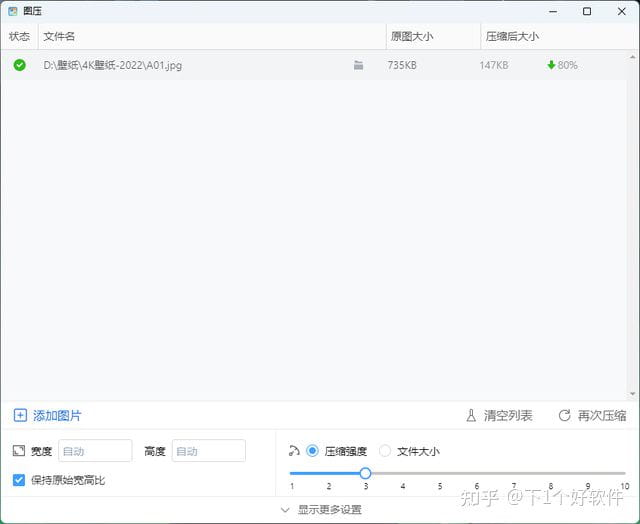Close the 图压 window
The height and width of the screenshot is (524, 640).
tap(622, 11)
